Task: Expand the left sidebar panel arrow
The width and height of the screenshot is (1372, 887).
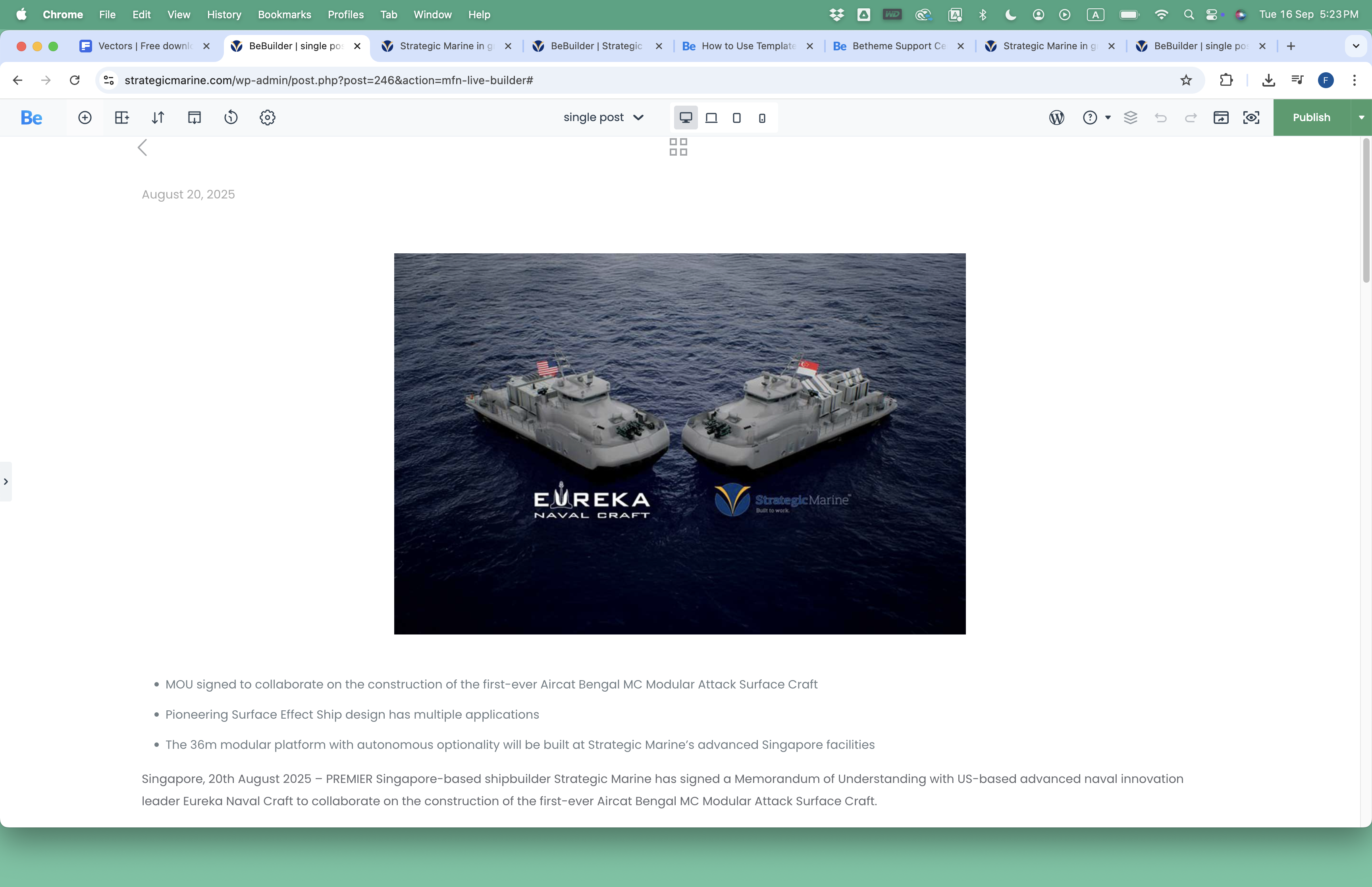Action: coord(6,482)
